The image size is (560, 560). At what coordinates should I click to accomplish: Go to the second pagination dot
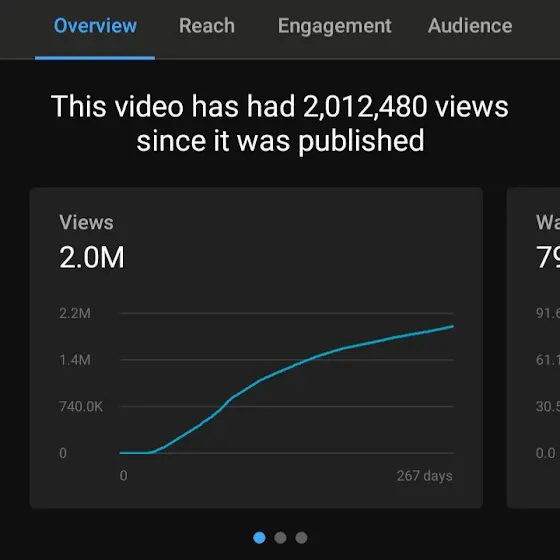coord(280,538)
